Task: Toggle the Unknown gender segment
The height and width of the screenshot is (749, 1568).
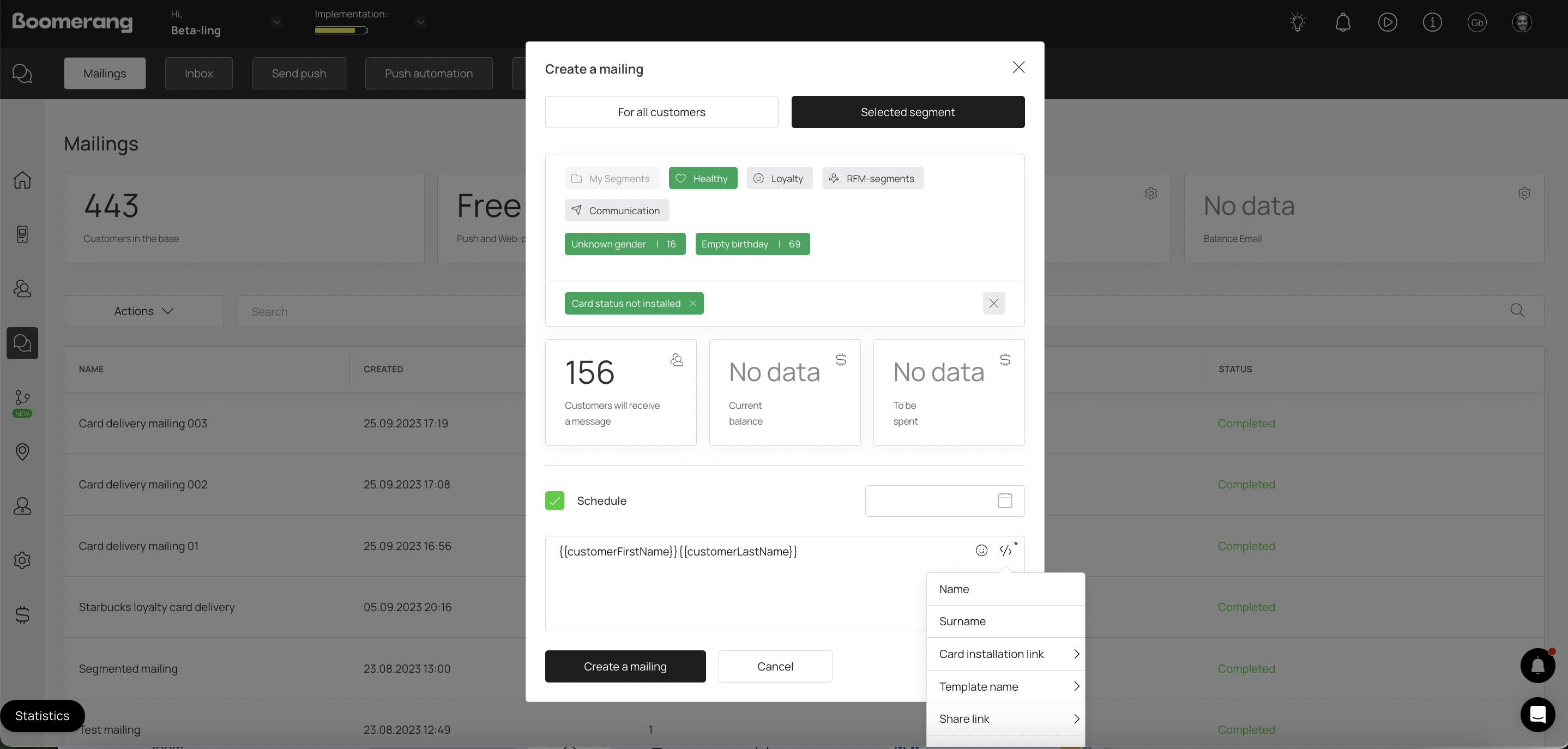Action: 624,244
